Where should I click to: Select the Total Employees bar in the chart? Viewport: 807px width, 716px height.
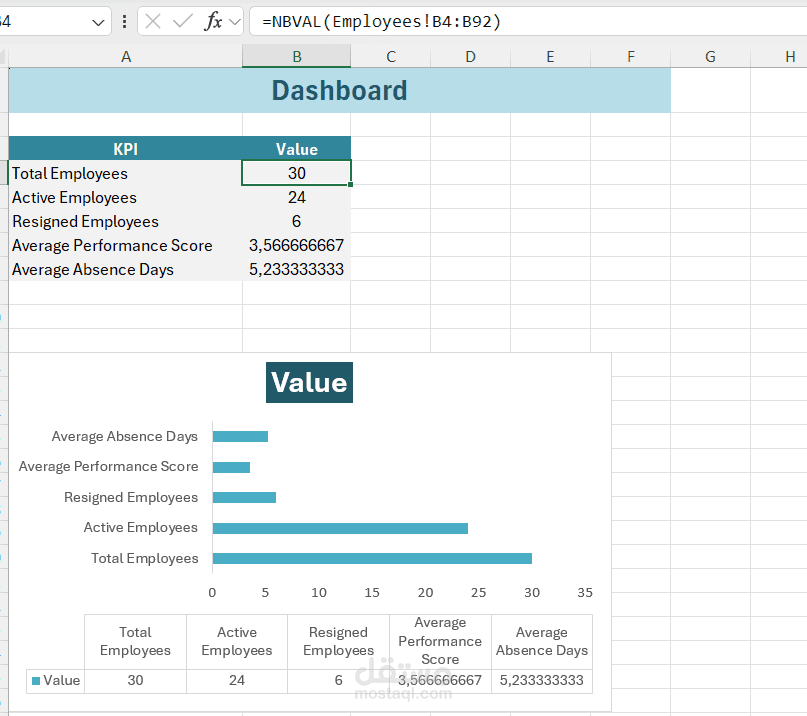(370, 558)
